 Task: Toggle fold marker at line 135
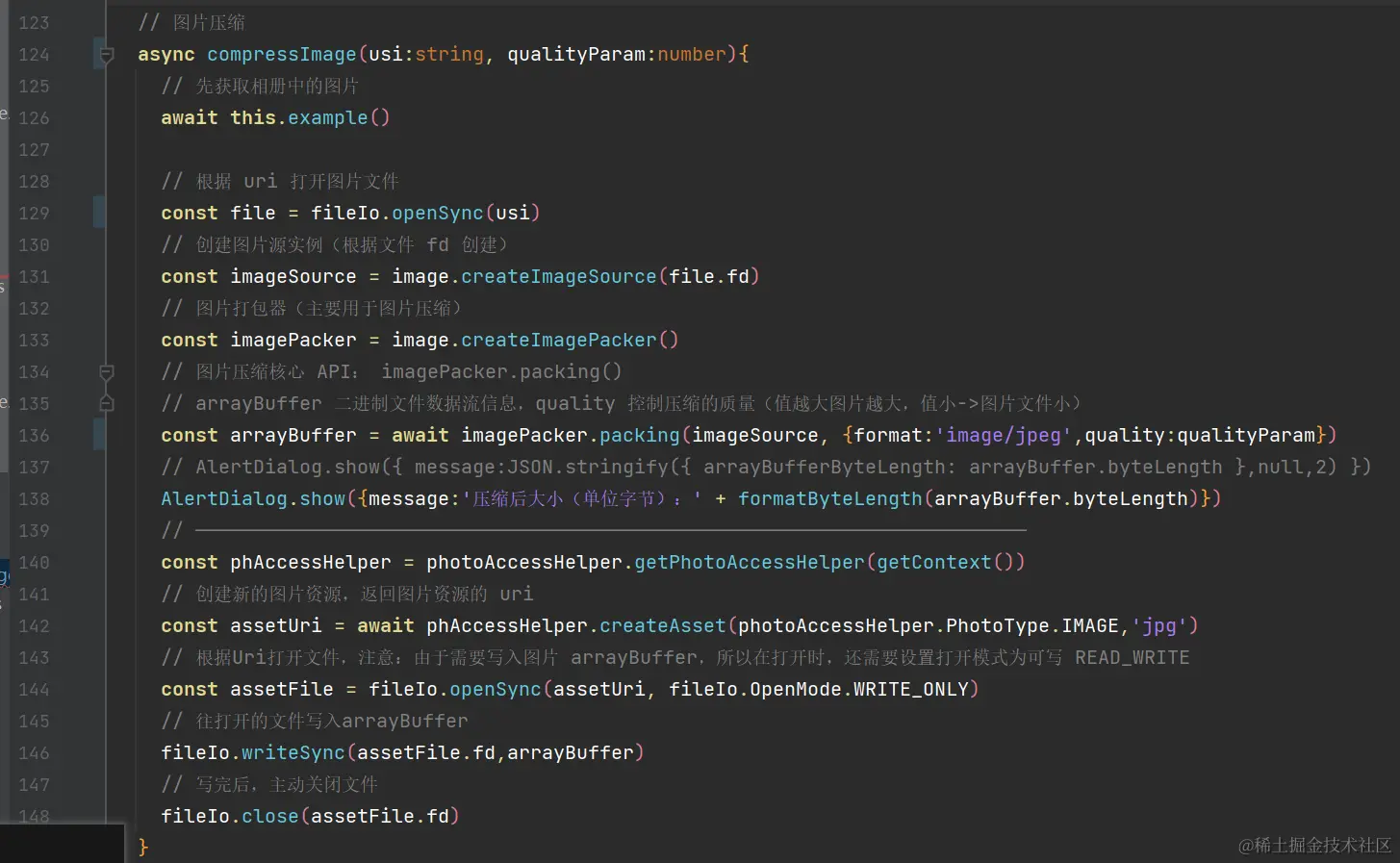click(107, 403)
